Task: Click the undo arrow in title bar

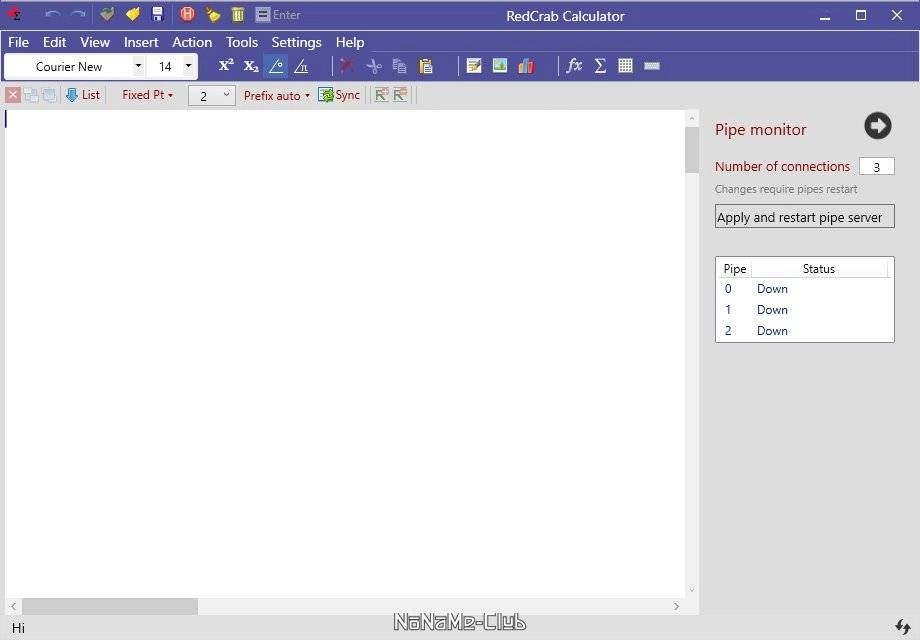Action: [x=52, y=14]
